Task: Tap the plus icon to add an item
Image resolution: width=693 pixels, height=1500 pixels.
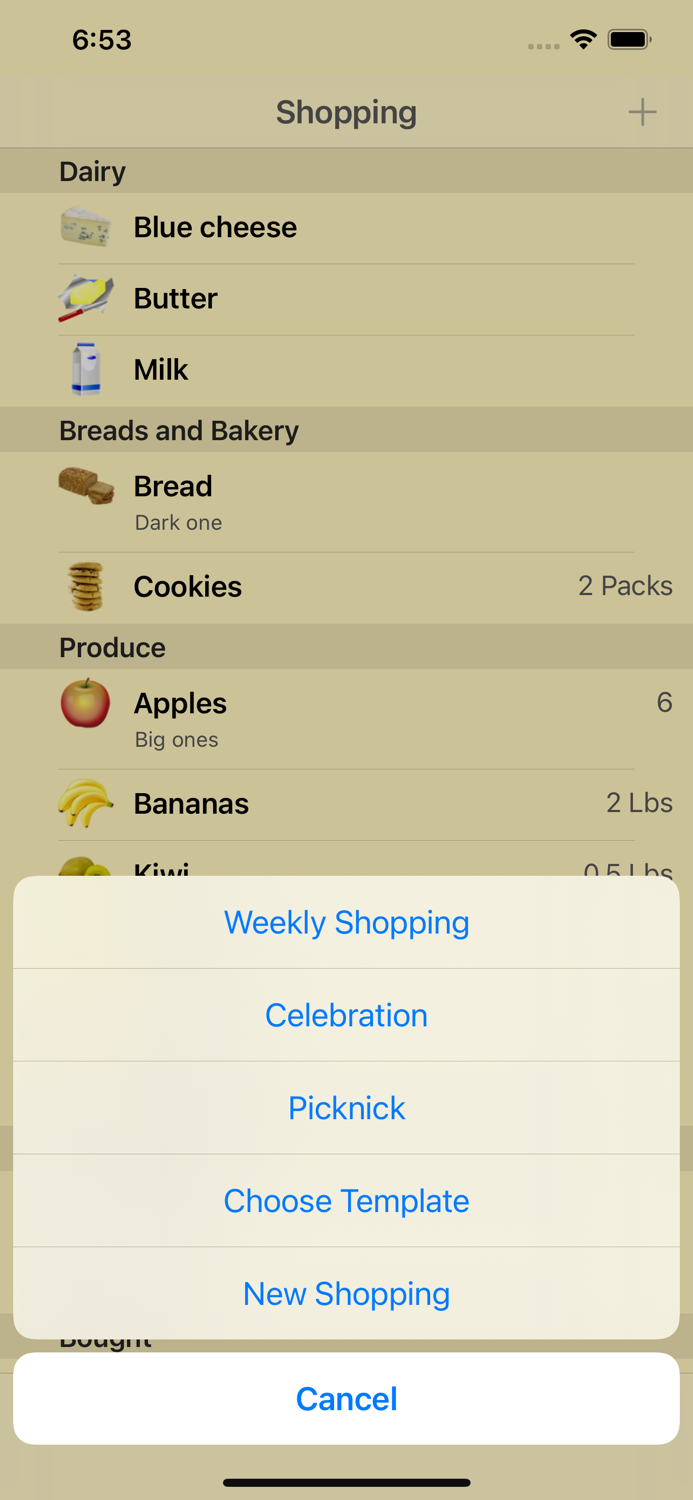Action: (643, 112)
